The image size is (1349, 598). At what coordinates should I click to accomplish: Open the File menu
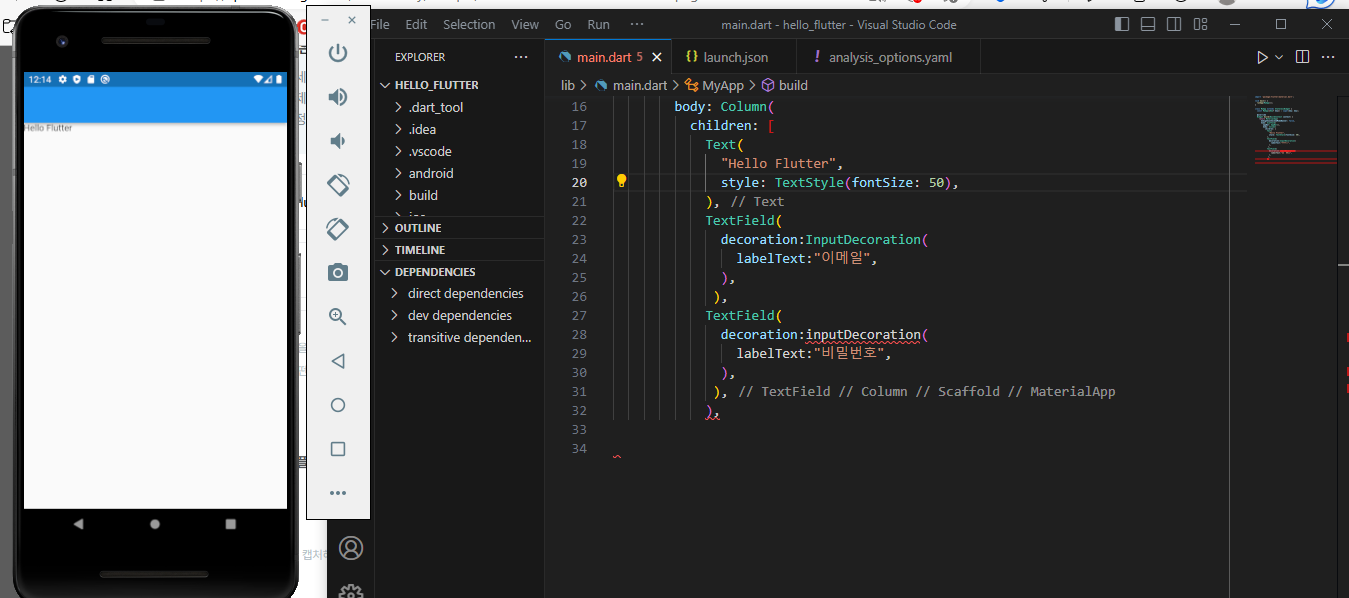[380, 24]
